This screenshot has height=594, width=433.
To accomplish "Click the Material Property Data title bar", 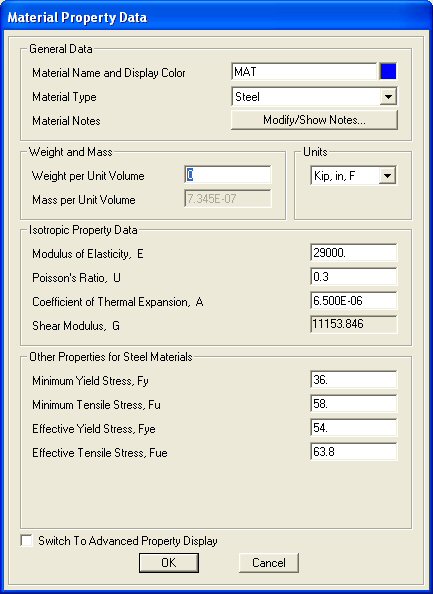I will pyautogui.click(x=216, y=17).
